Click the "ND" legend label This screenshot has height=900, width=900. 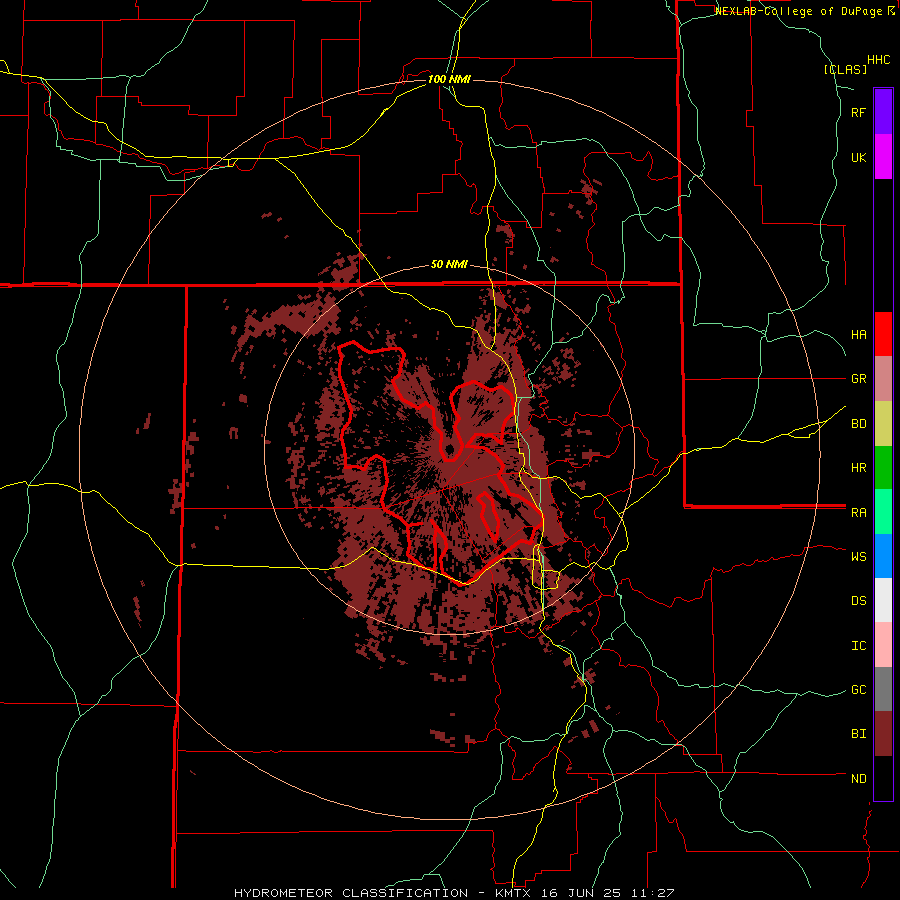tap(859, 779)
